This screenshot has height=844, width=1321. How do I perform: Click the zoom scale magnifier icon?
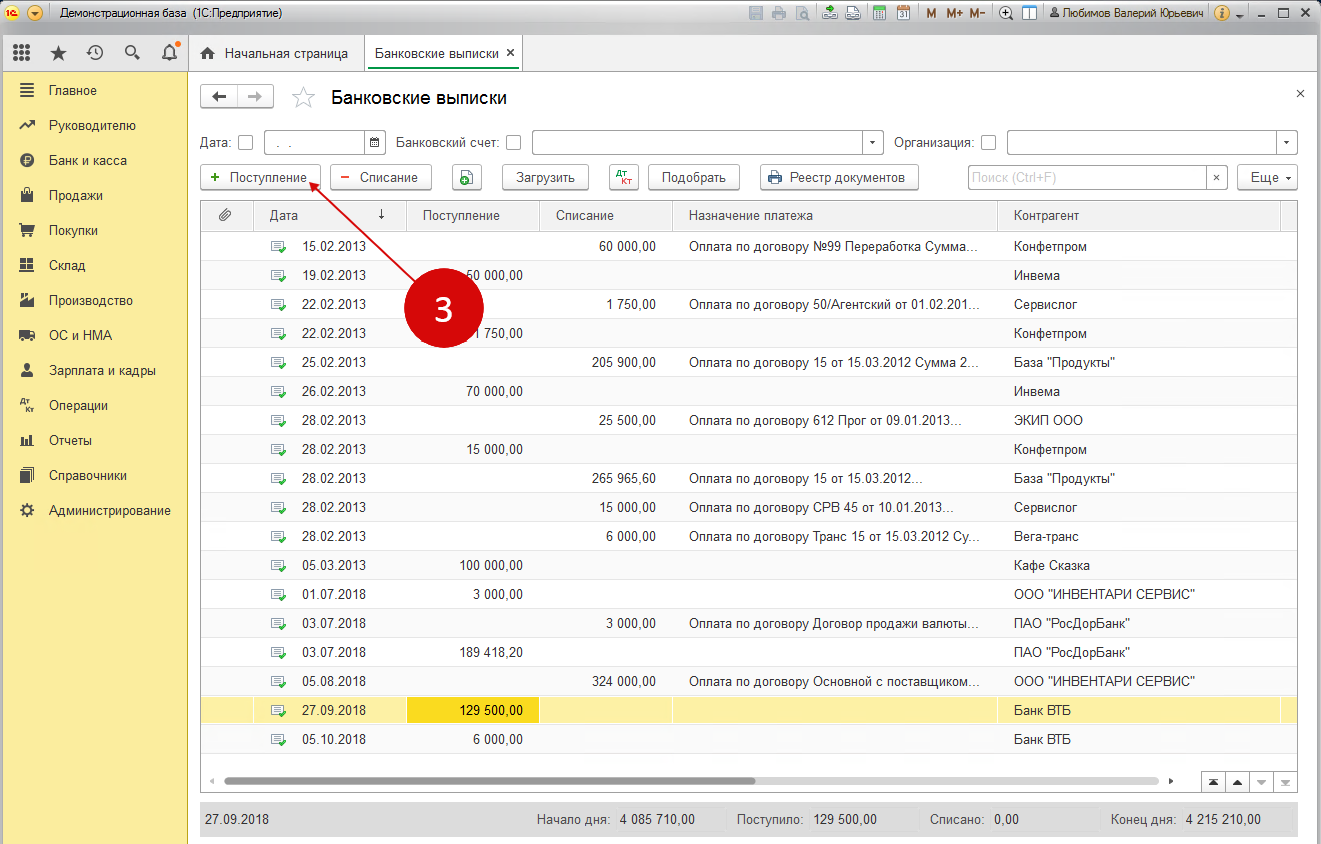coord(1006,13)
